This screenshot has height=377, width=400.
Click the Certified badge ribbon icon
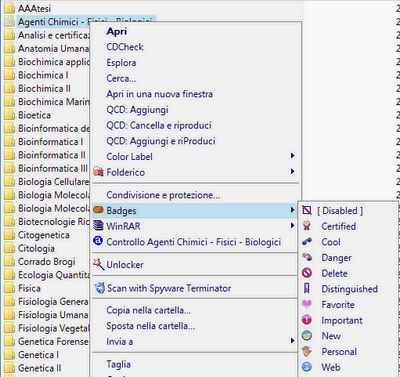[x=307, y=226]
